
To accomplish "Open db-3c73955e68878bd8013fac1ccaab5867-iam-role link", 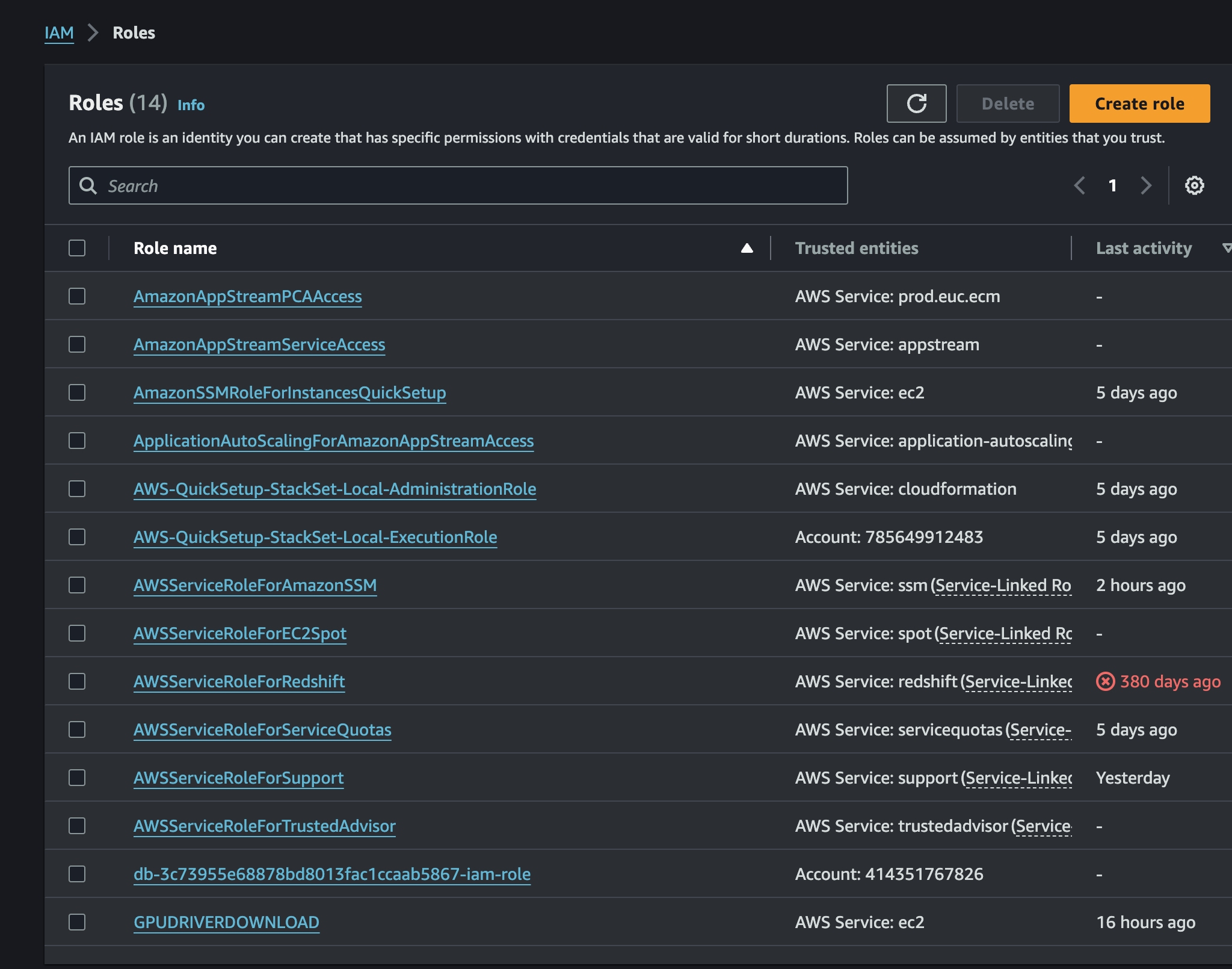I will pyautogui.click(x=332, y=874).
